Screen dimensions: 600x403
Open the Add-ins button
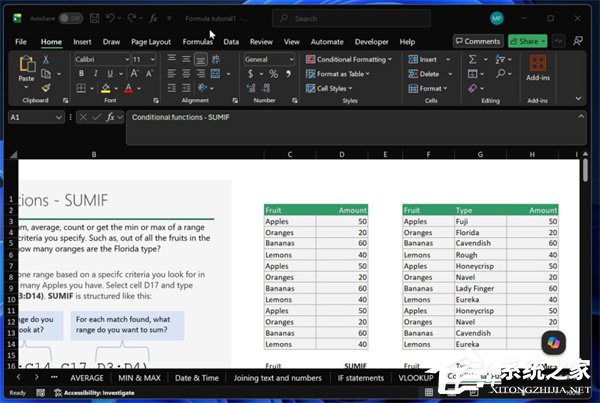pyautogui.click(x=538, y=68)
